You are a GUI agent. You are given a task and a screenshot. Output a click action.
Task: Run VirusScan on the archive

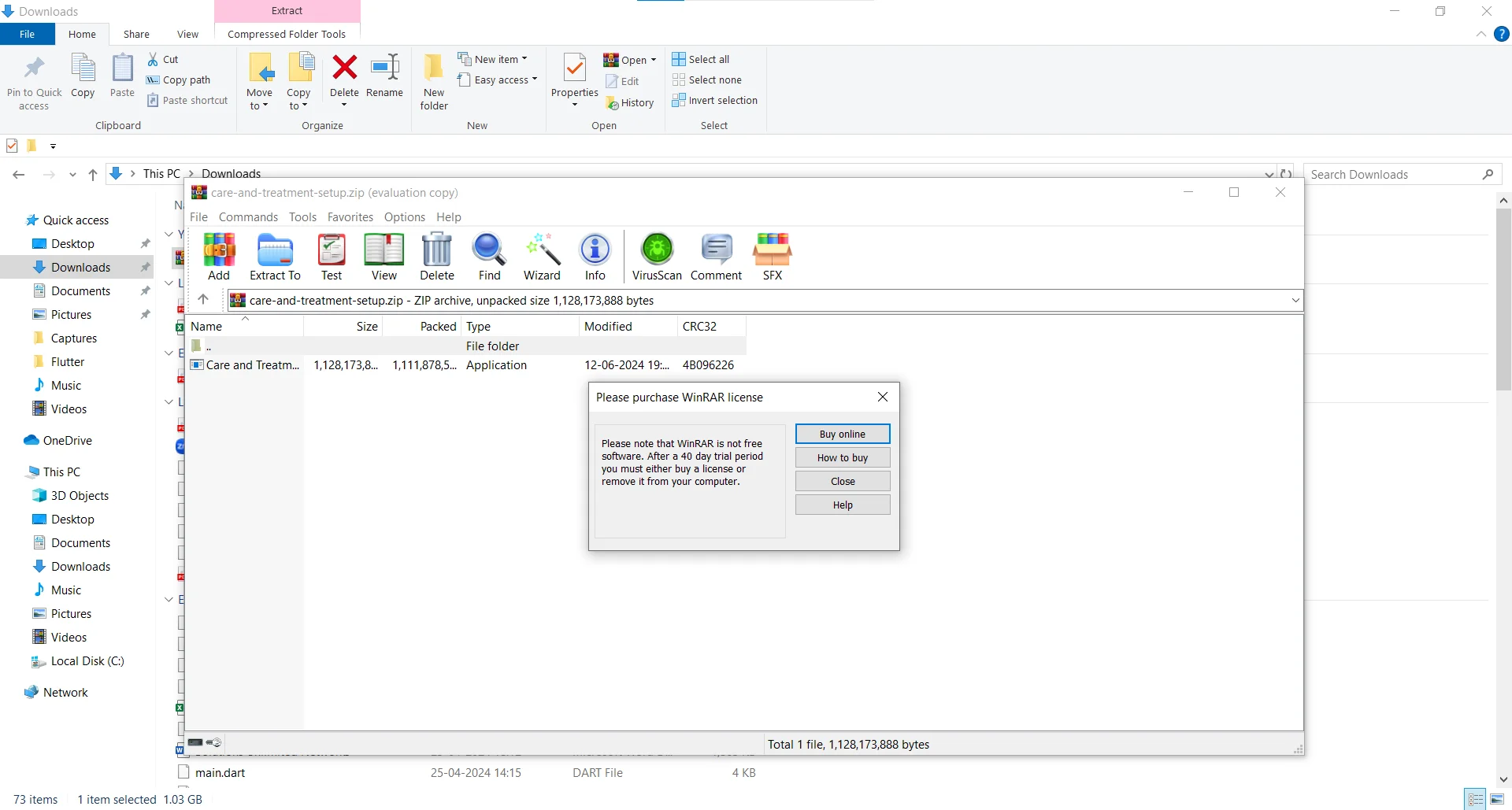pos(657,257)
